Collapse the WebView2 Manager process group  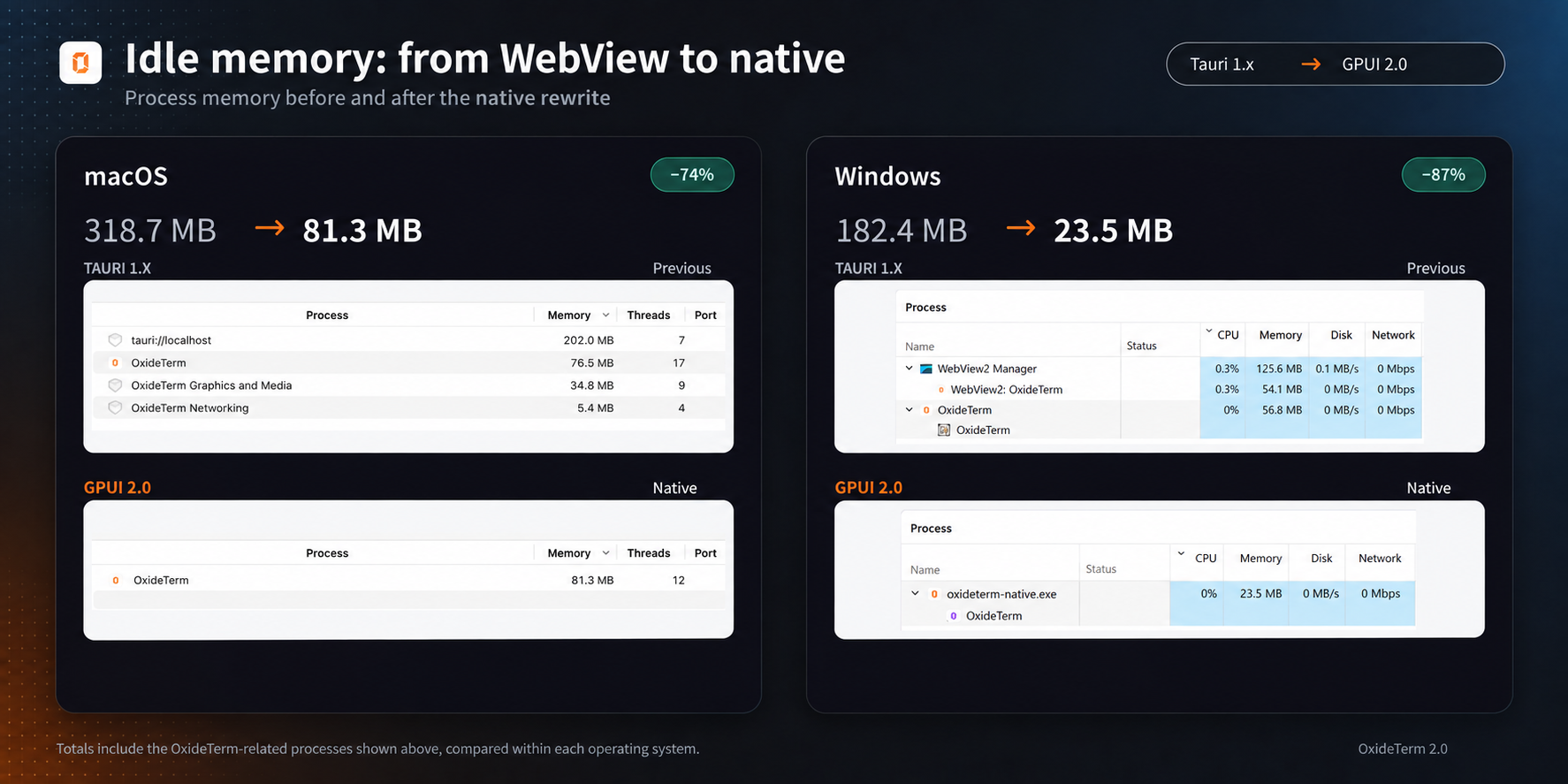coord(909,368)
